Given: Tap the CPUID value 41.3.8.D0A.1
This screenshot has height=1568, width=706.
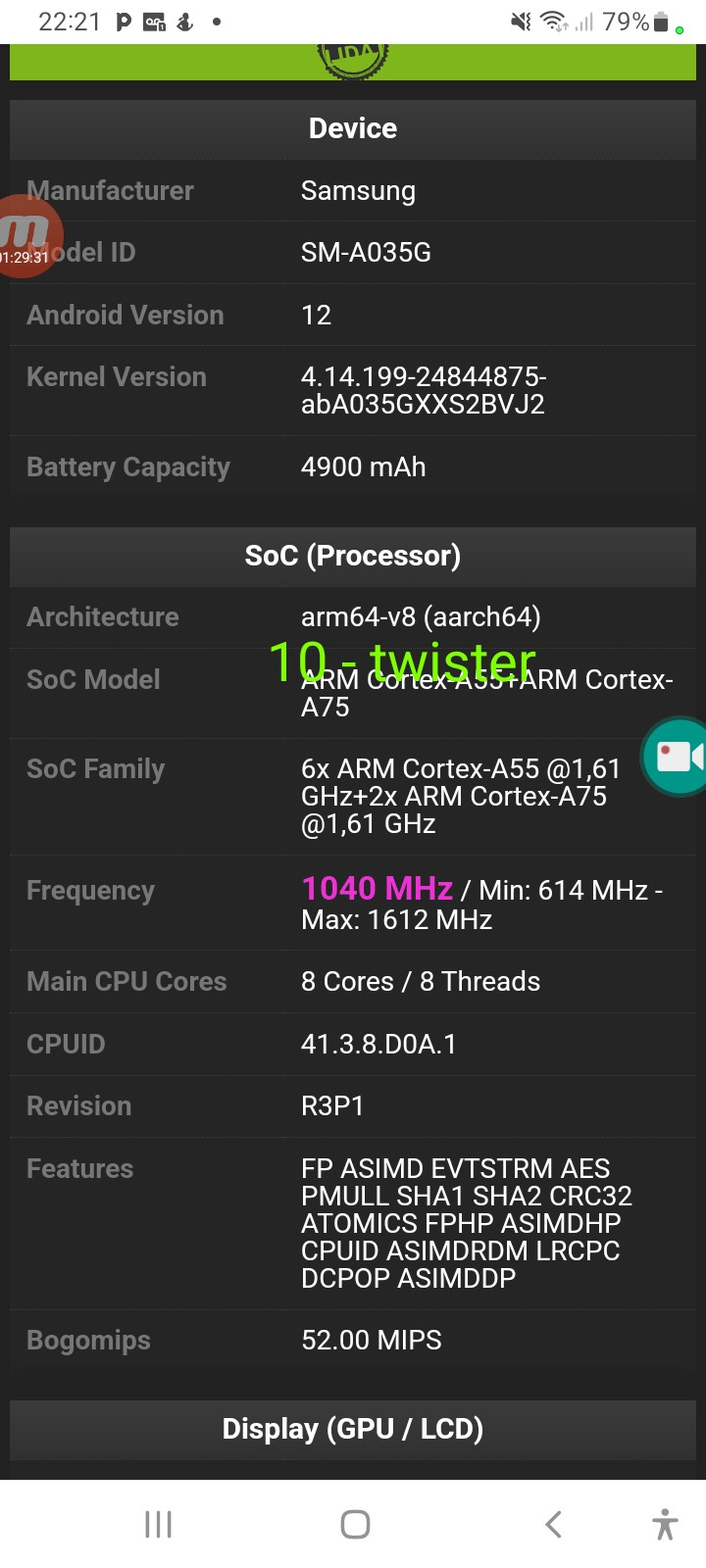Looking at the screenshot, I should coord(378,1044).
